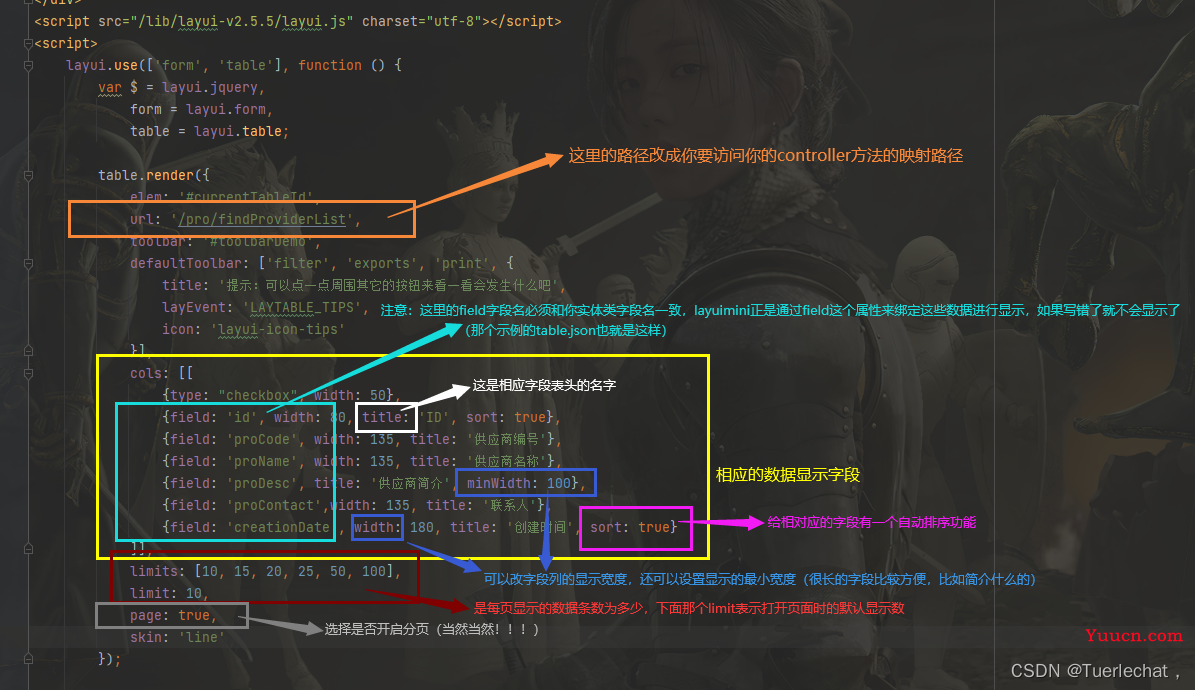
Task: Click the 'proCode' field string
Action: (261, 439)
